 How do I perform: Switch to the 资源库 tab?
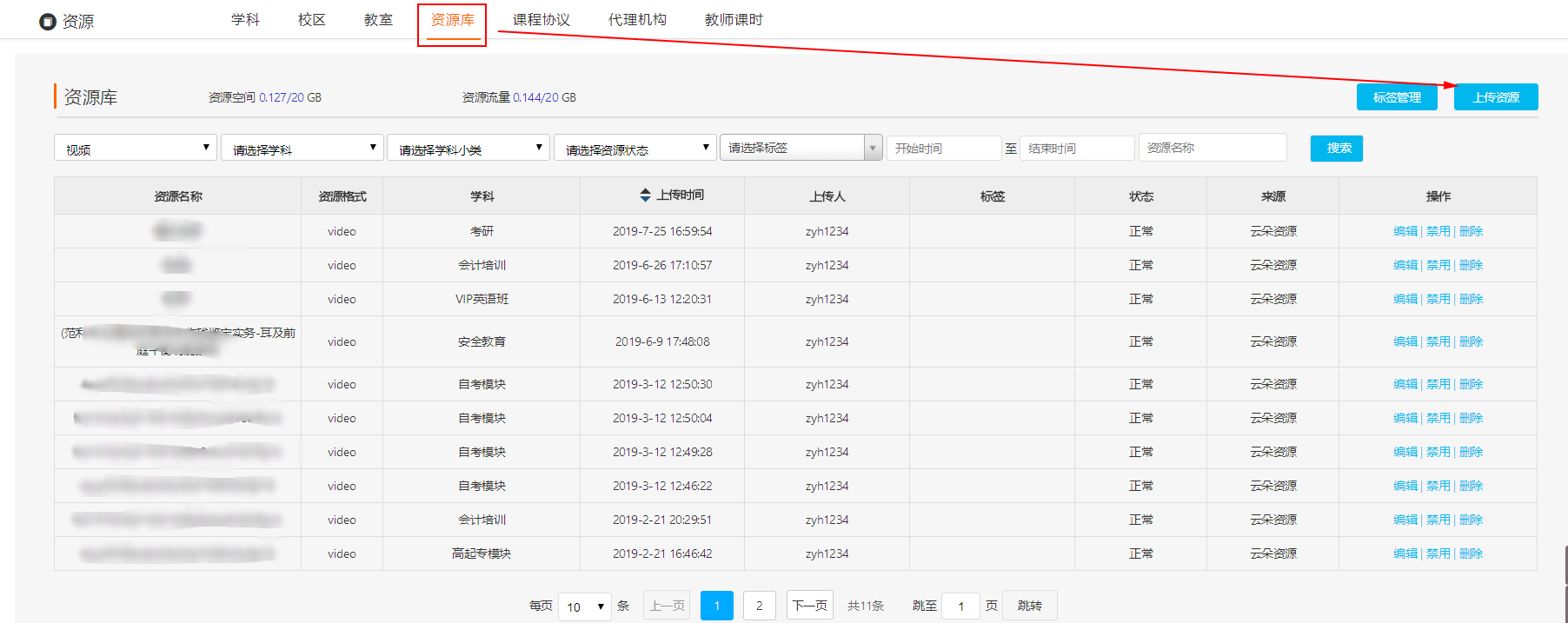pyautogui.click(x=452, y=19)
